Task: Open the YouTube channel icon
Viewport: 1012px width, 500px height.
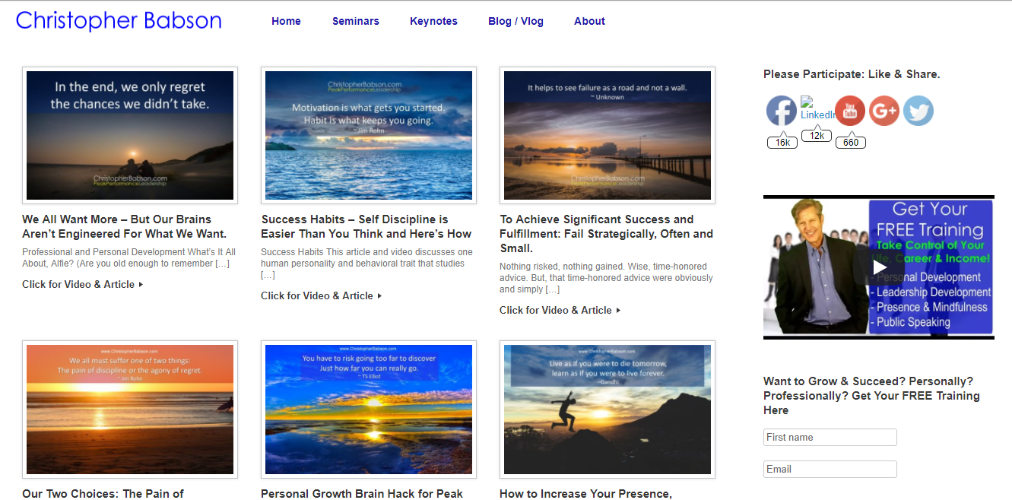Action: [850, 111]
